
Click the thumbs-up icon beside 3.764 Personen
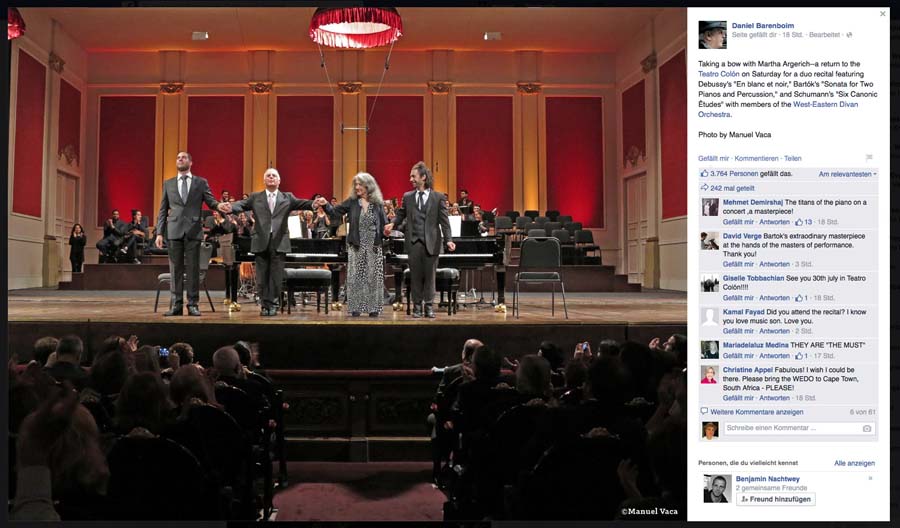pyautogui.click(x=704, y=173)
